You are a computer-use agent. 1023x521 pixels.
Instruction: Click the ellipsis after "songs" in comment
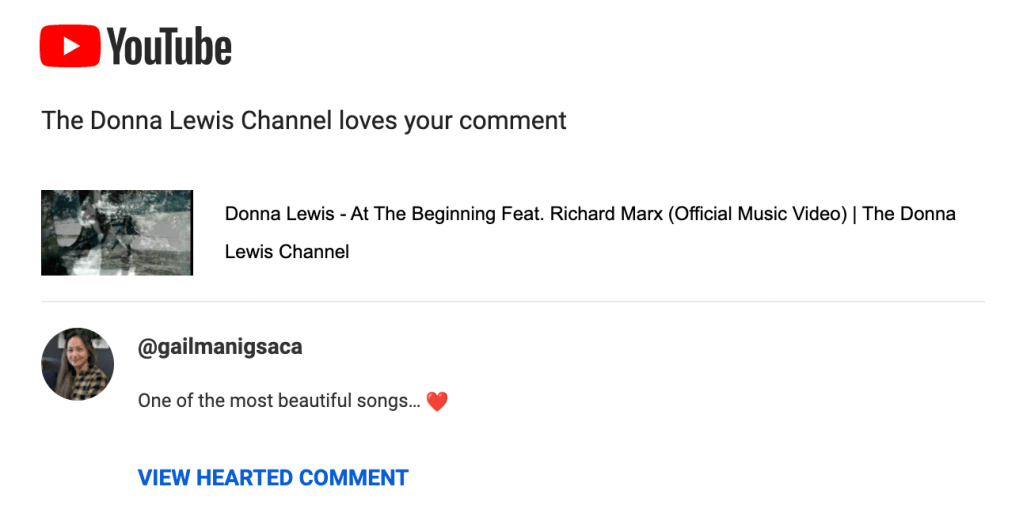(x=415, y=402)
